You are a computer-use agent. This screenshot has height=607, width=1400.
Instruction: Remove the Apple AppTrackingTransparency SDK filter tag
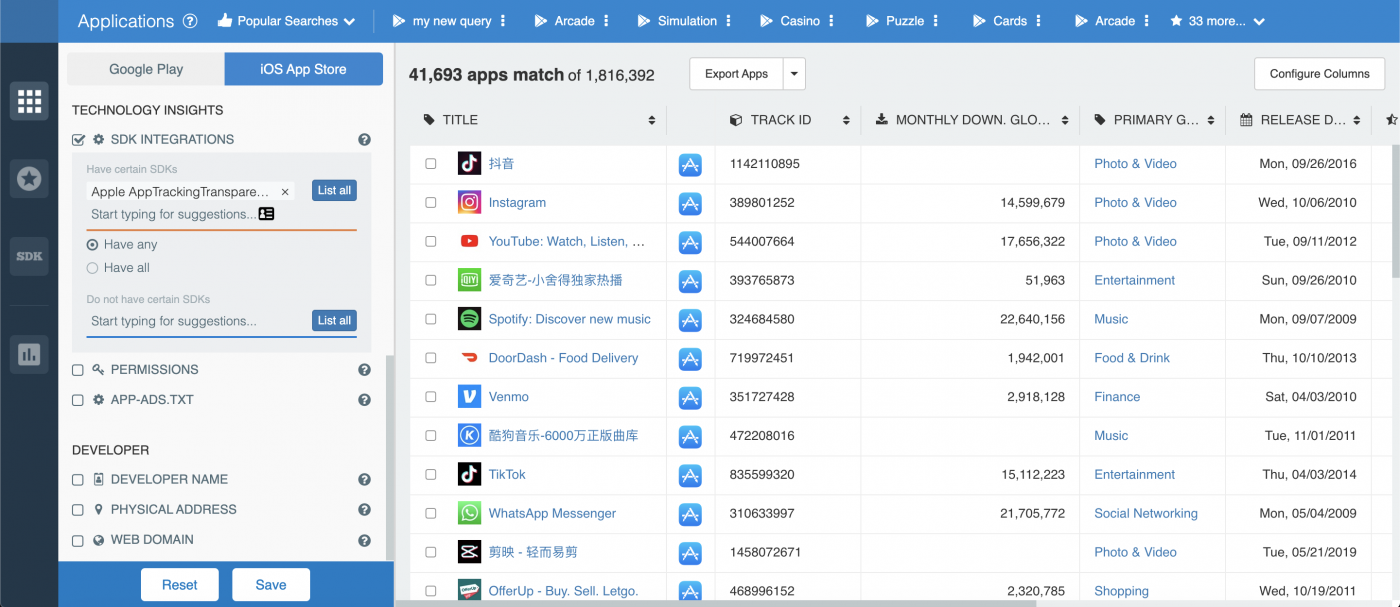point(284,190)
